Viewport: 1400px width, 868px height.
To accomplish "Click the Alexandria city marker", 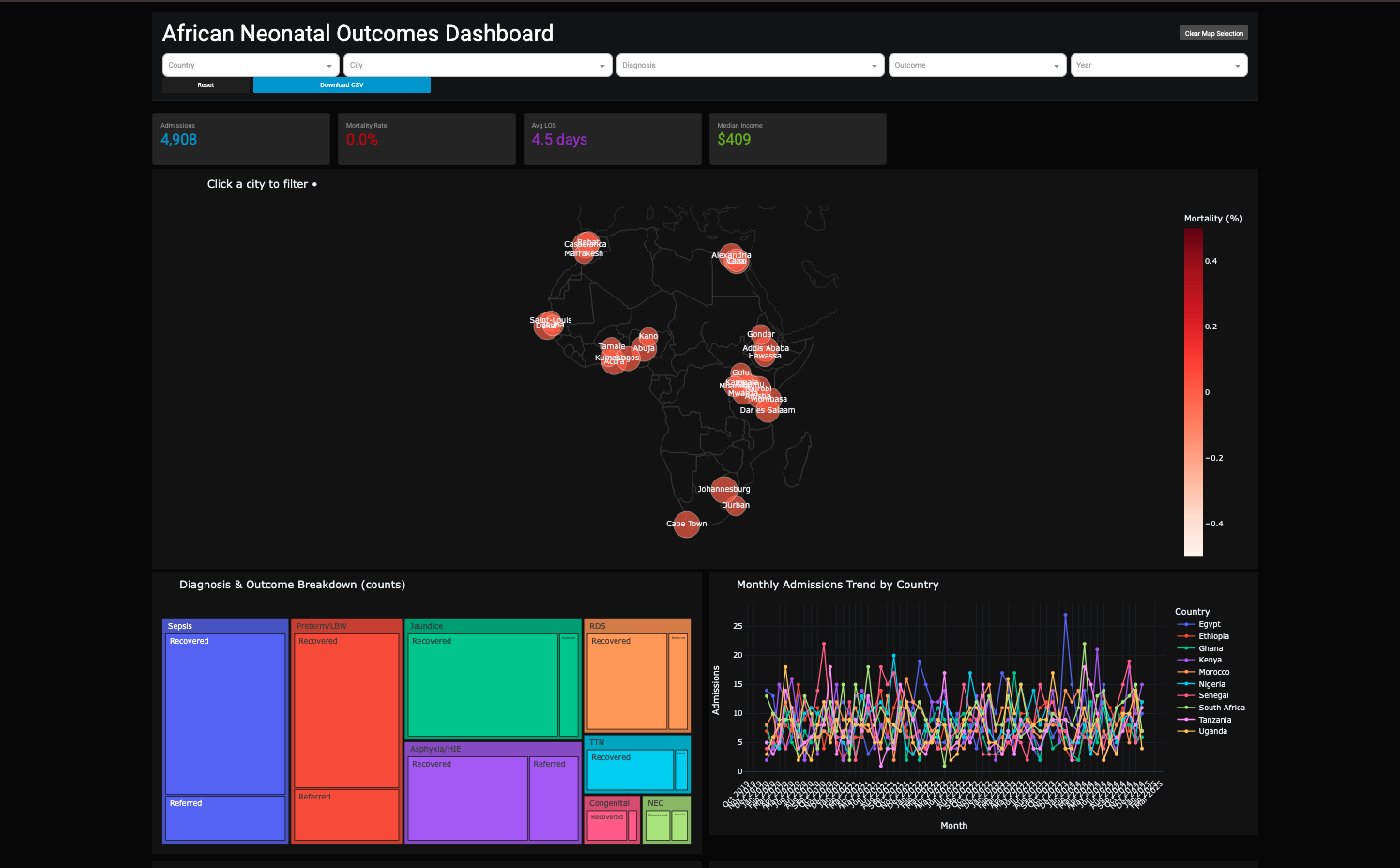I will (730, 254).
